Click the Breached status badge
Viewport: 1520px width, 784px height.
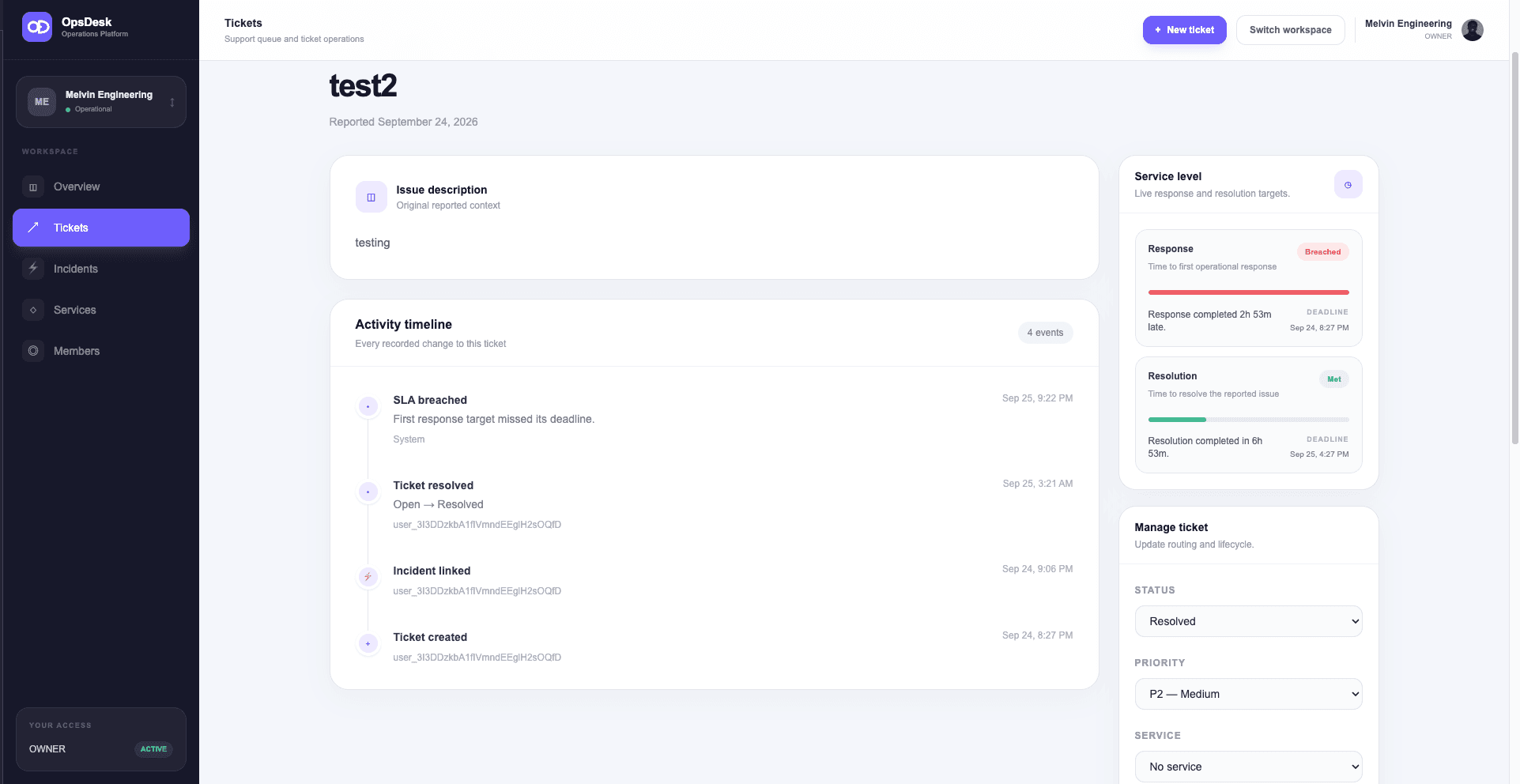click(1322, 252)
